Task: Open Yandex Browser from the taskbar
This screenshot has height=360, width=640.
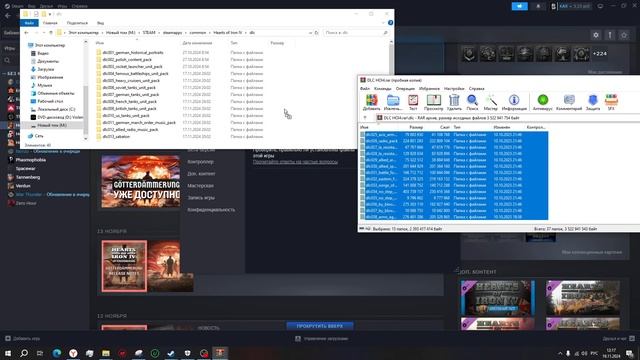Action: (x=73, y=353)
